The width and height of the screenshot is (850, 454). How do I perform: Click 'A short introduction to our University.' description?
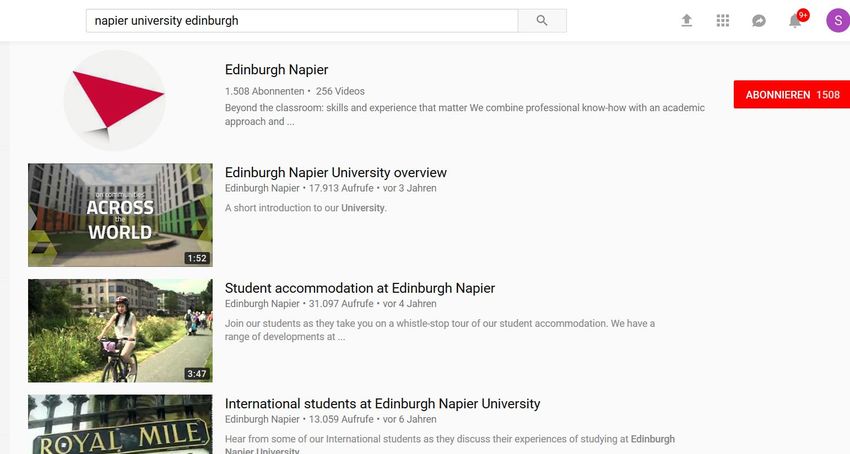click(306, 208)
